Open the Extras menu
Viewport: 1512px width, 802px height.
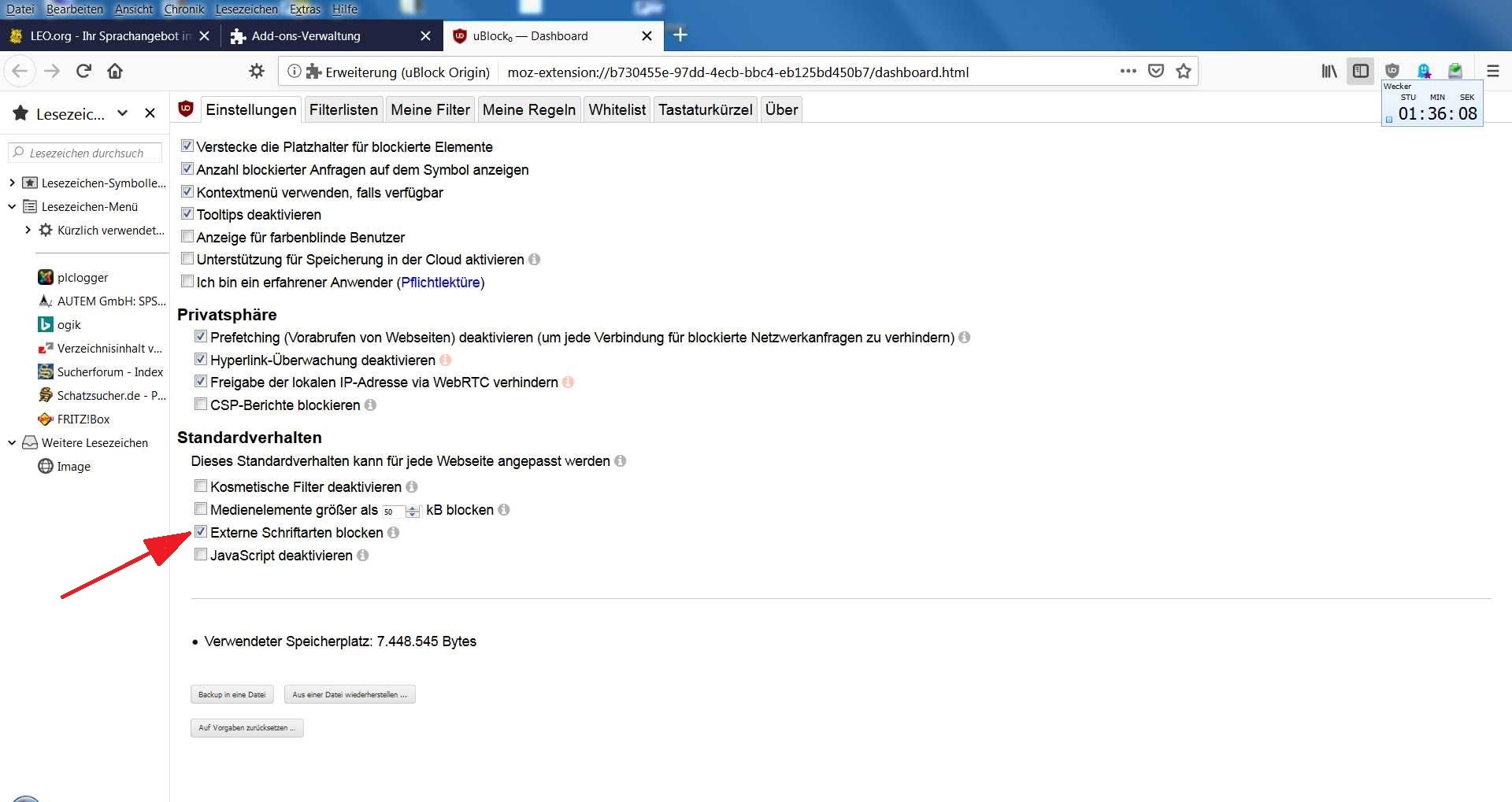pos(305,9)
